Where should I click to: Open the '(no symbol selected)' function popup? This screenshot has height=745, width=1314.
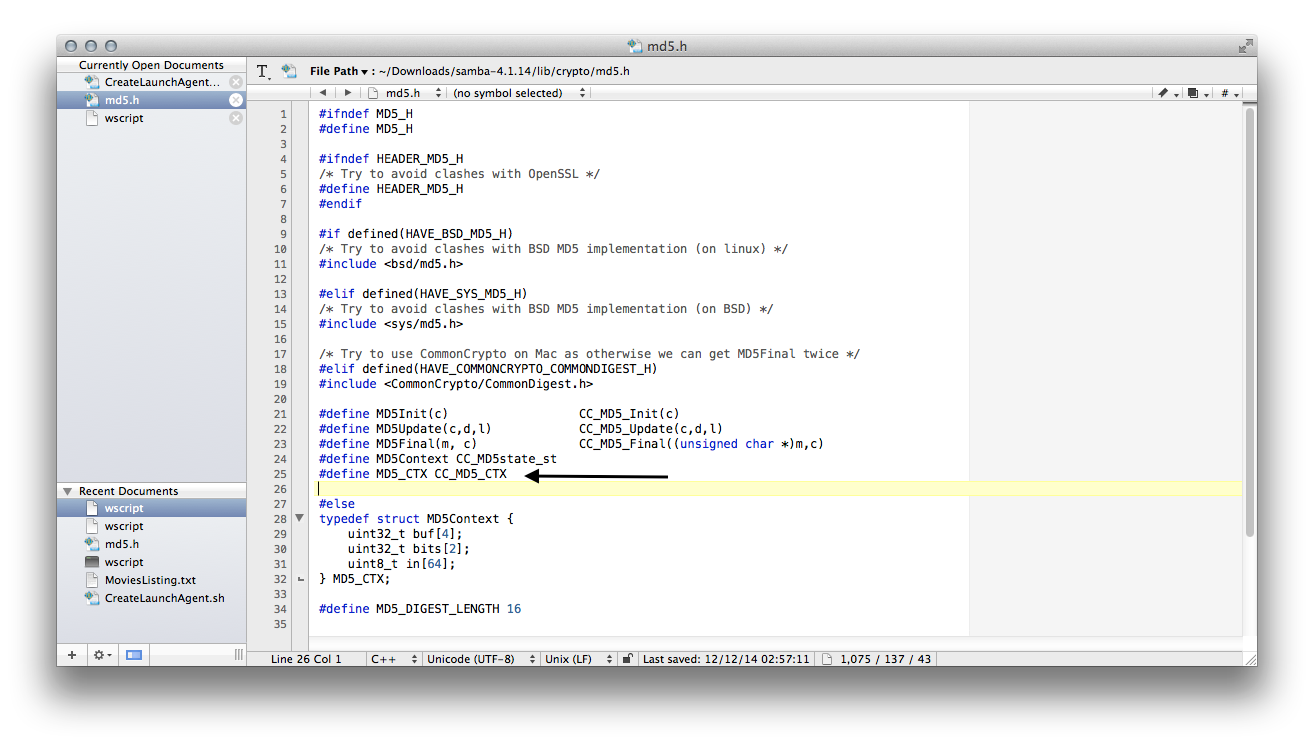coord(520,93)
